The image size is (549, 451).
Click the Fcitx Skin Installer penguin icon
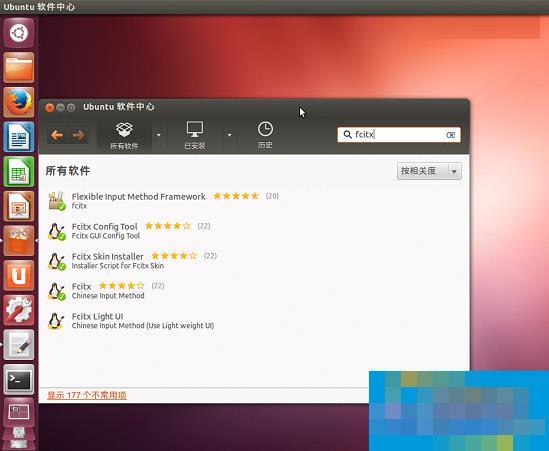click(57, 261)
